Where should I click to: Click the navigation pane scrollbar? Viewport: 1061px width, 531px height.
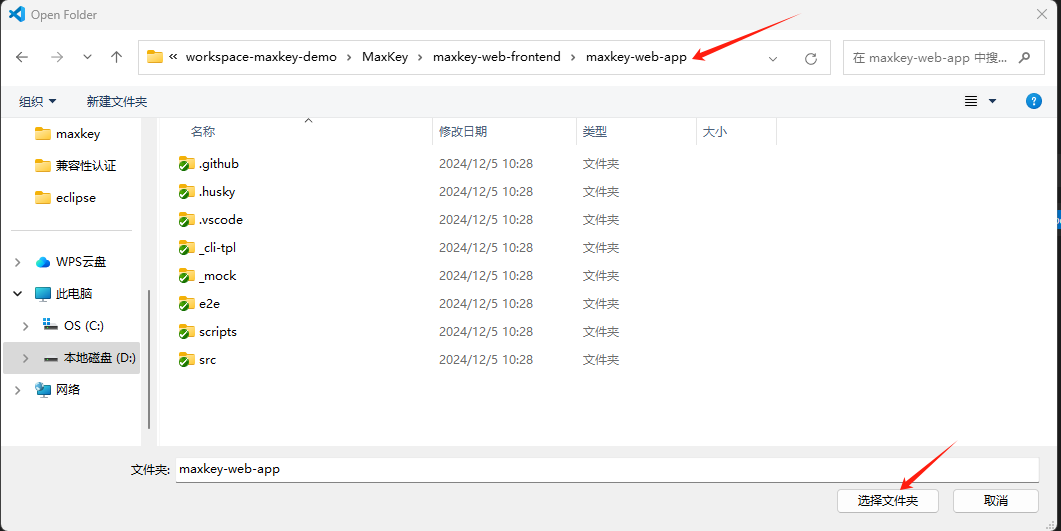[x=149, y=359]
